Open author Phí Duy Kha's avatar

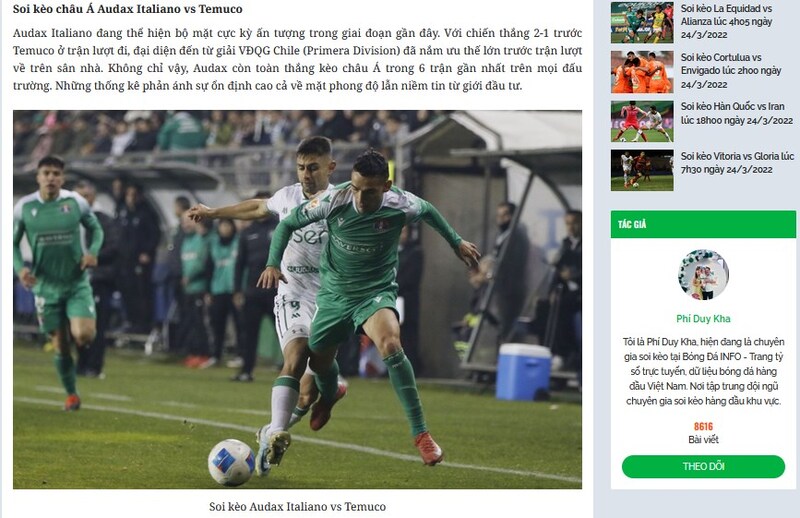click(703, 275)
